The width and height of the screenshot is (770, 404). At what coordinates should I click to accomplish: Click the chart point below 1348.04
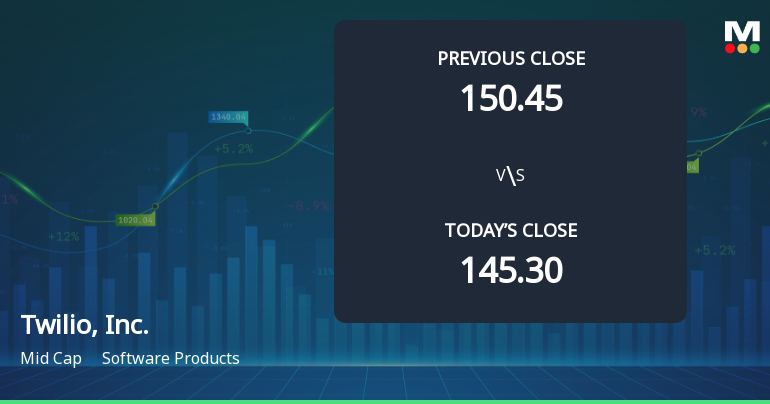click(x=248, y=131)
